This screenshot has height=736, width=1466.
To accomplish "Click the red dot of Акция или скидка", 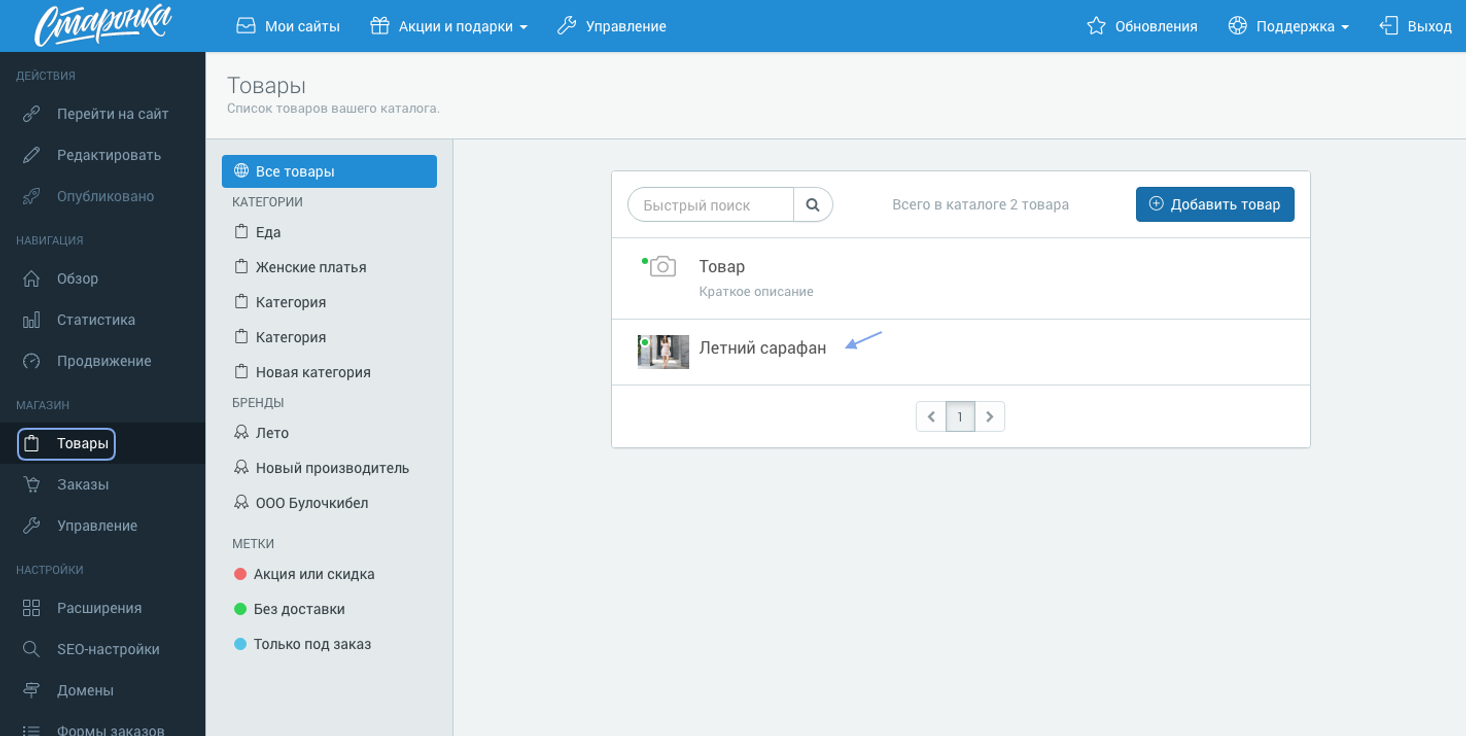I will point(240,574).
